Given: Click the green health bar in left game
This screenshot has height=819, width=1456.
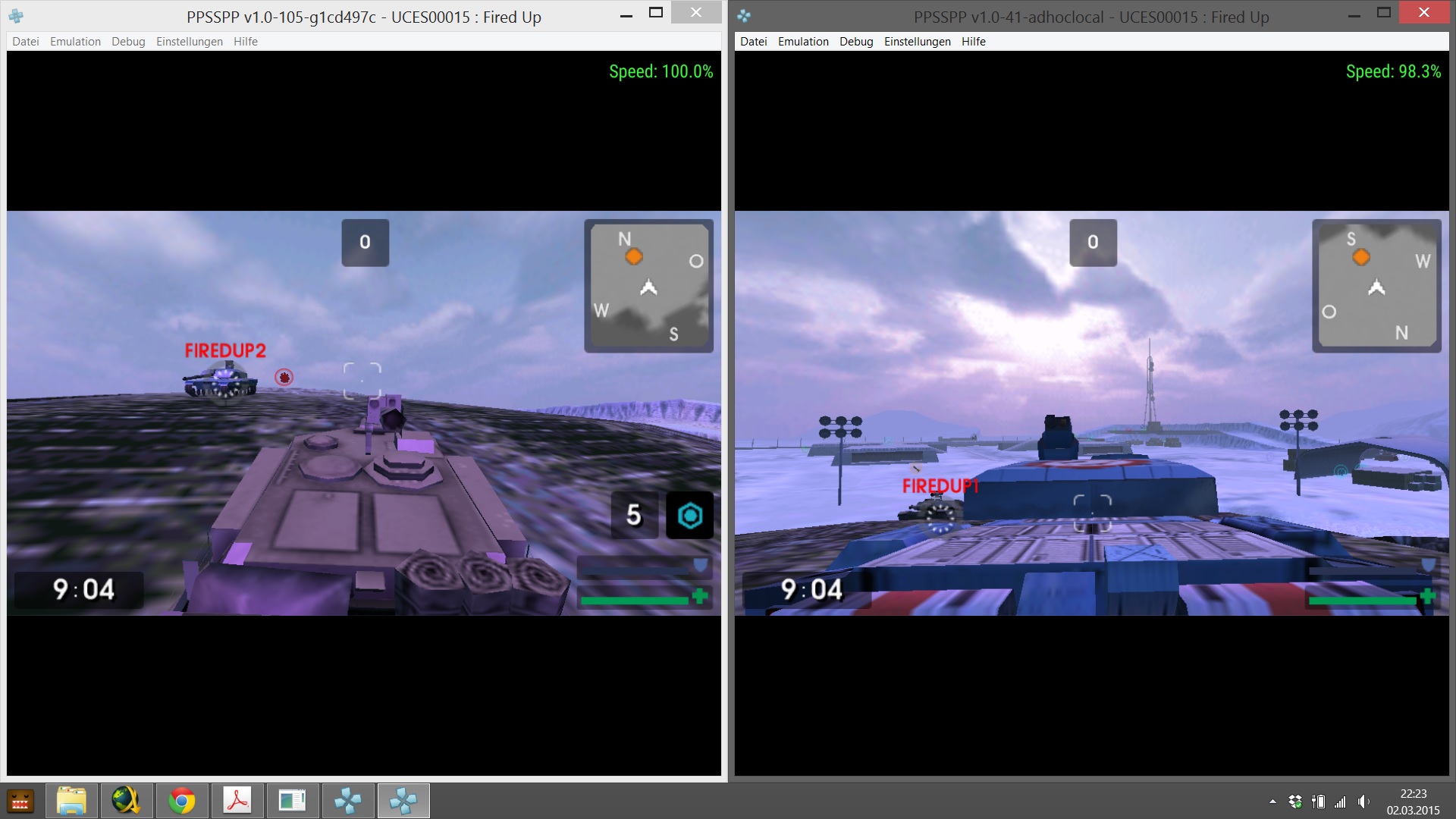Looking at the screenshot, I should coord(634,601).
